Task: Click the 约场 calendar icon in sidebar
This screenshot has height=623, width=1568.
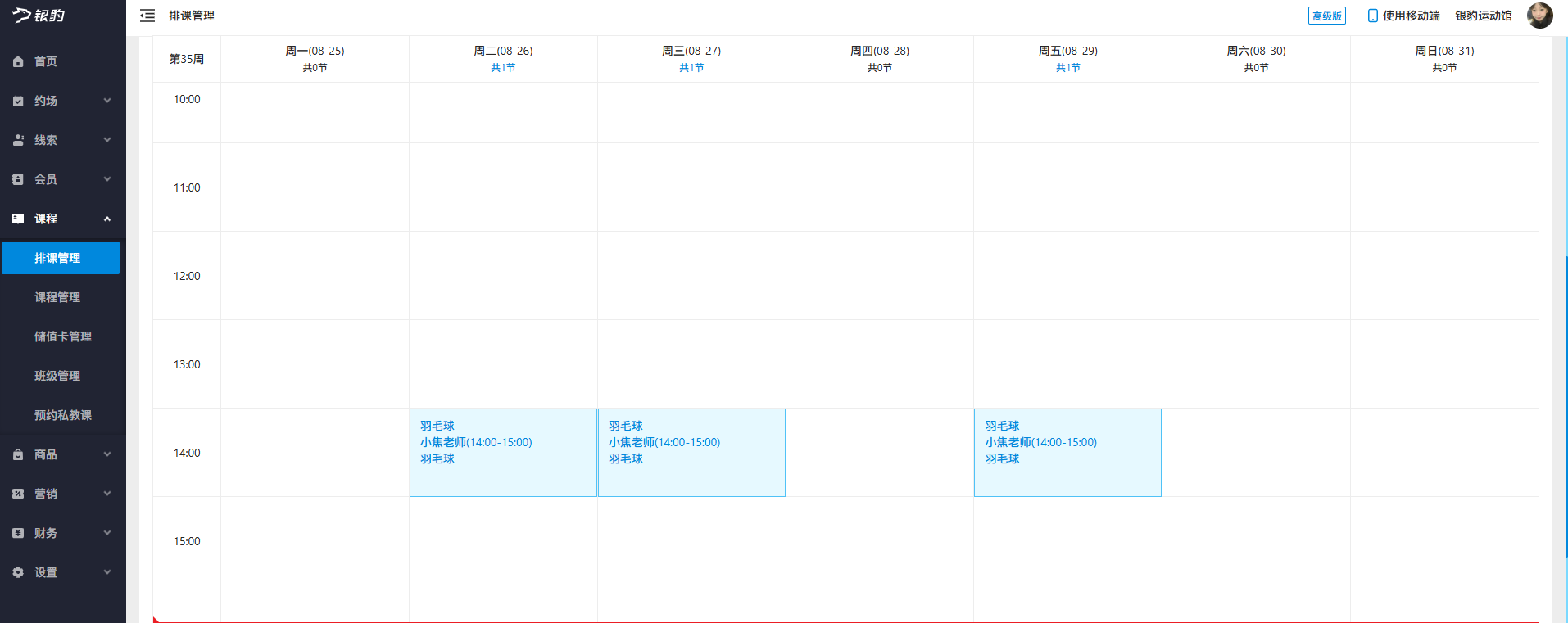Action: click(18, 101)
